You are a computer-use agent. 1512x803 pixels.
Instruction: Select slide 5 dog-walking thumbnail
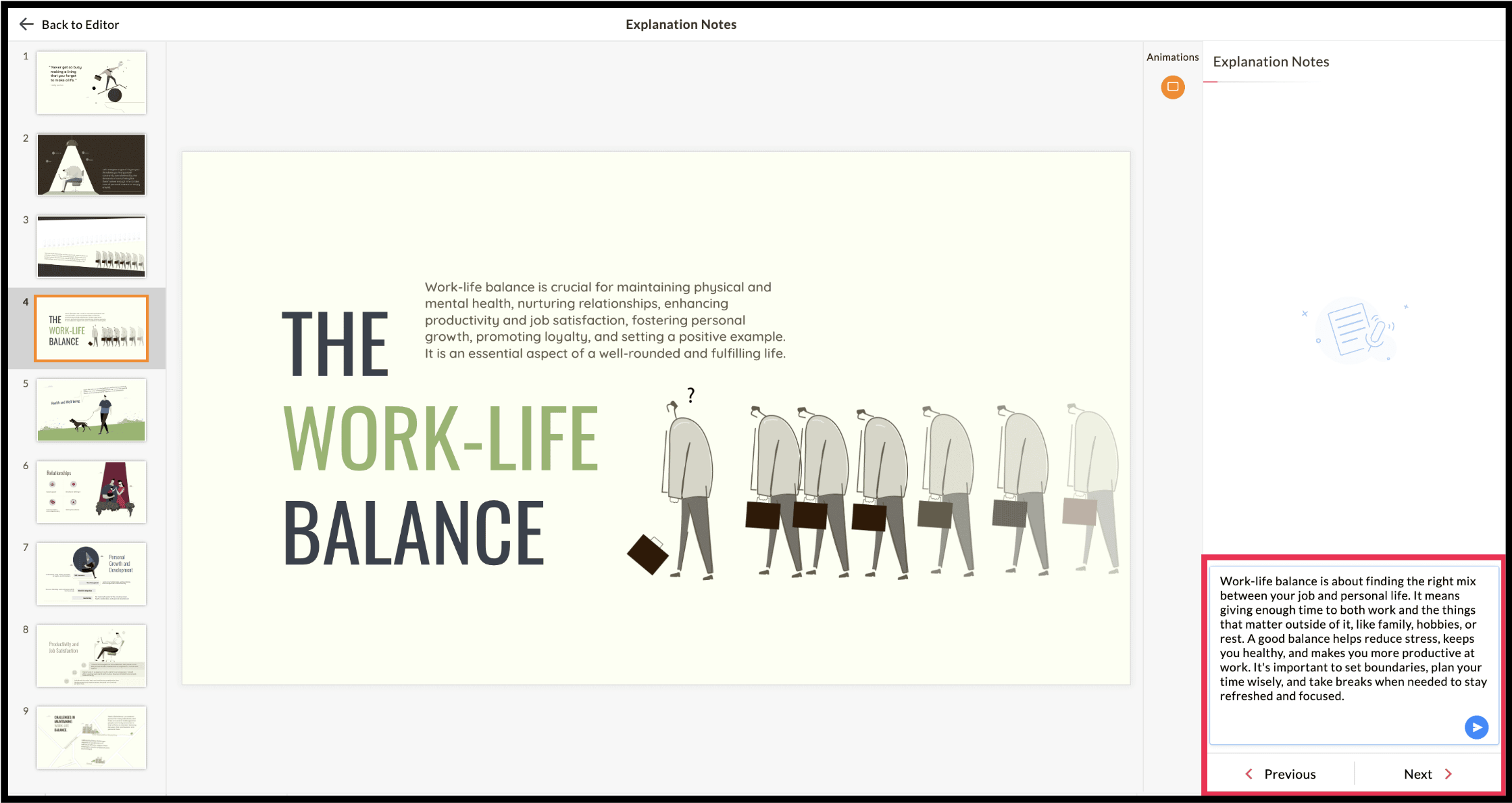click(91, 410)
